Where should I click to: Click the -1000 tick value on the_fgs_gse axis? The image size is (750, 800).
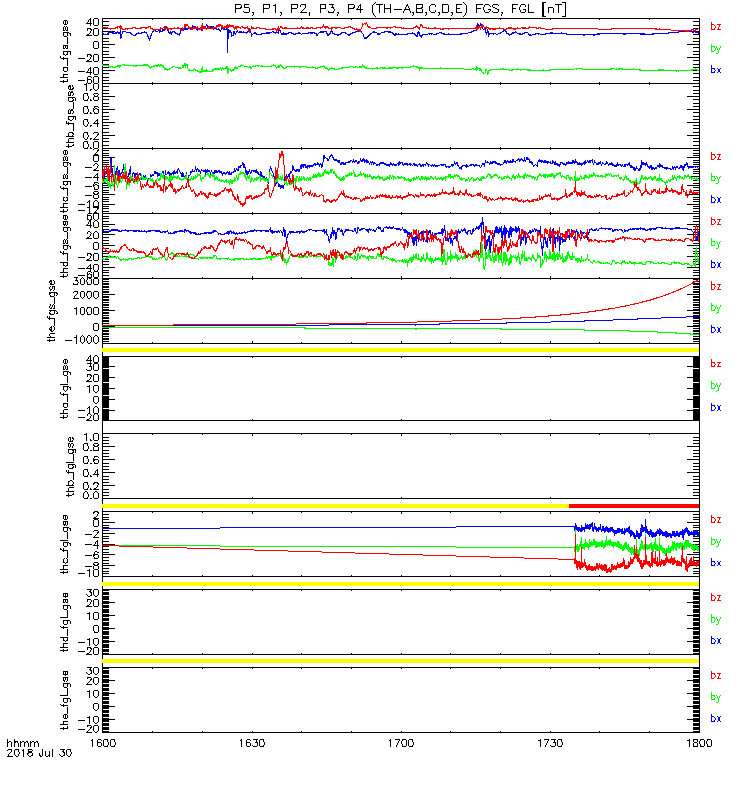tap(83, 340)
